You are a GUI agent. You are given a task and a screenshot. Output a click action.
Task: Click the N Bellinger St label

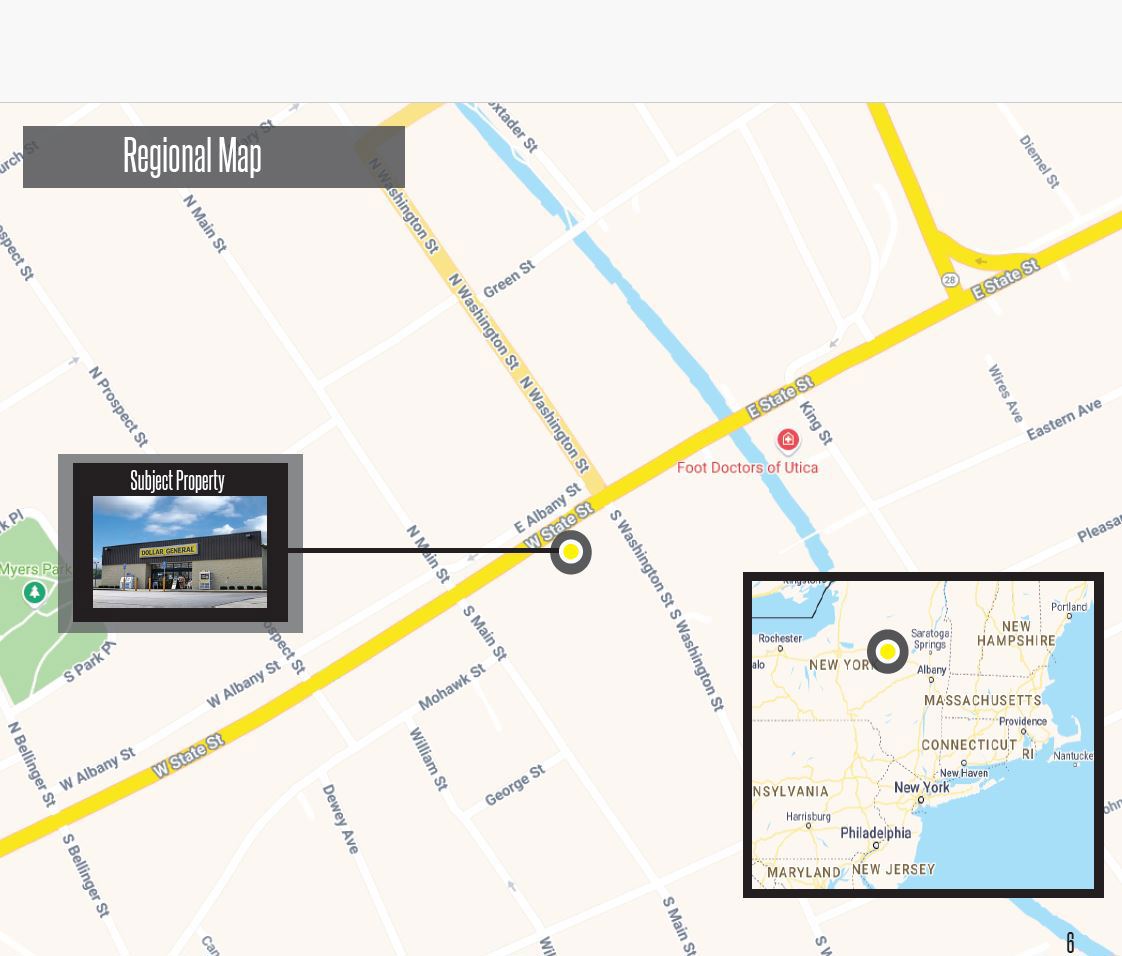31,764
